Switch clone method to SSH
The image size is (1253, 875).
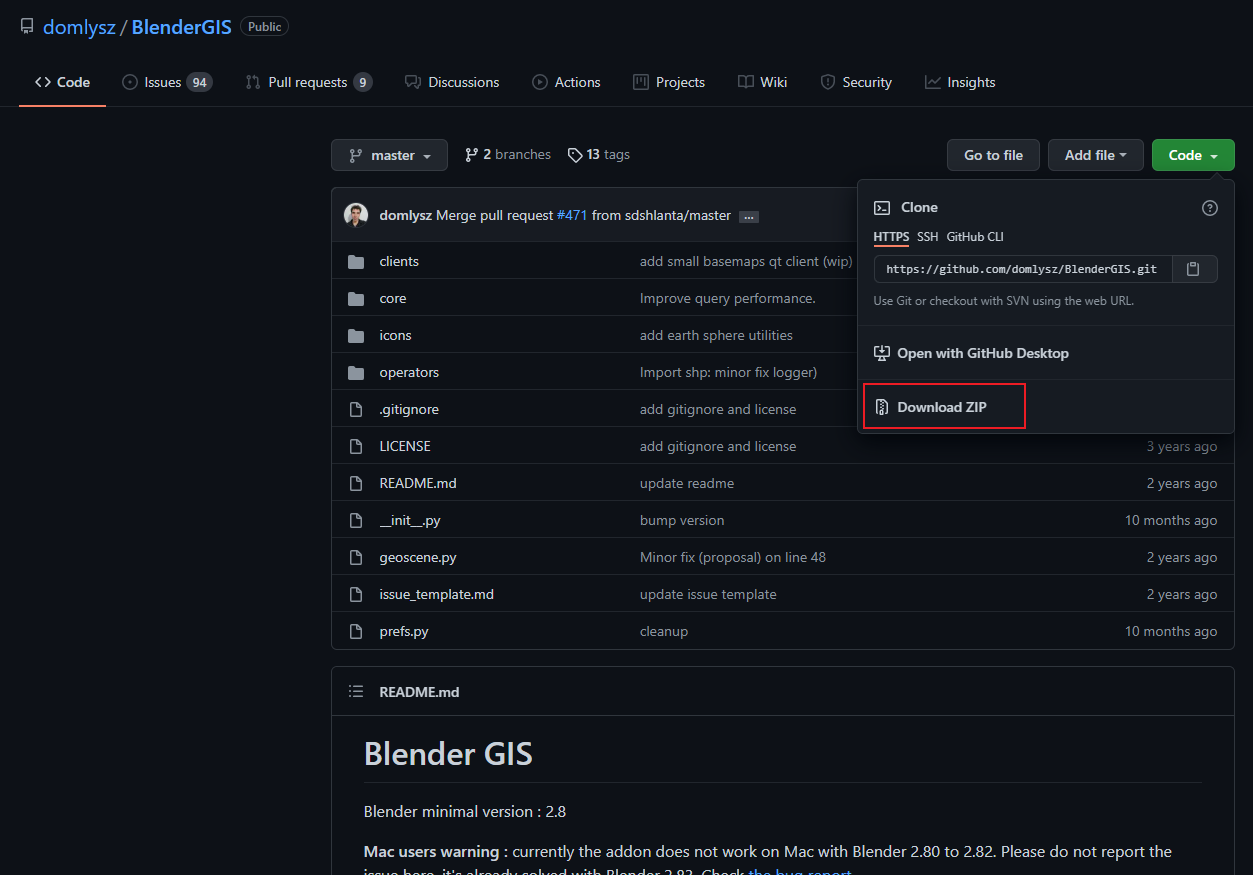click(928, 237)
